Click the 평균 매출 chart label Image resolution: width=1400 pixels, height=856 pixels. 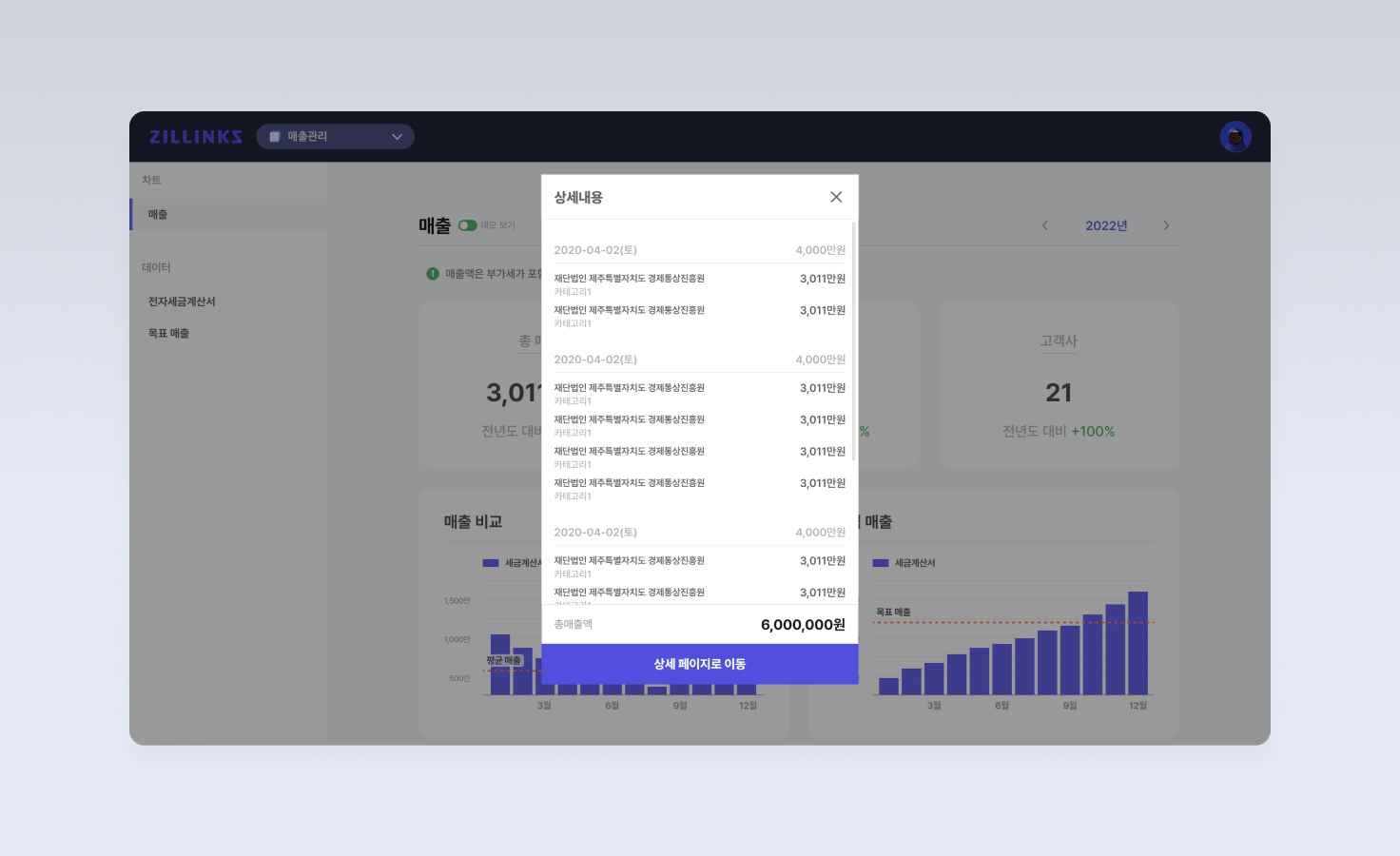pyautogui.click(x=504, y=660)
